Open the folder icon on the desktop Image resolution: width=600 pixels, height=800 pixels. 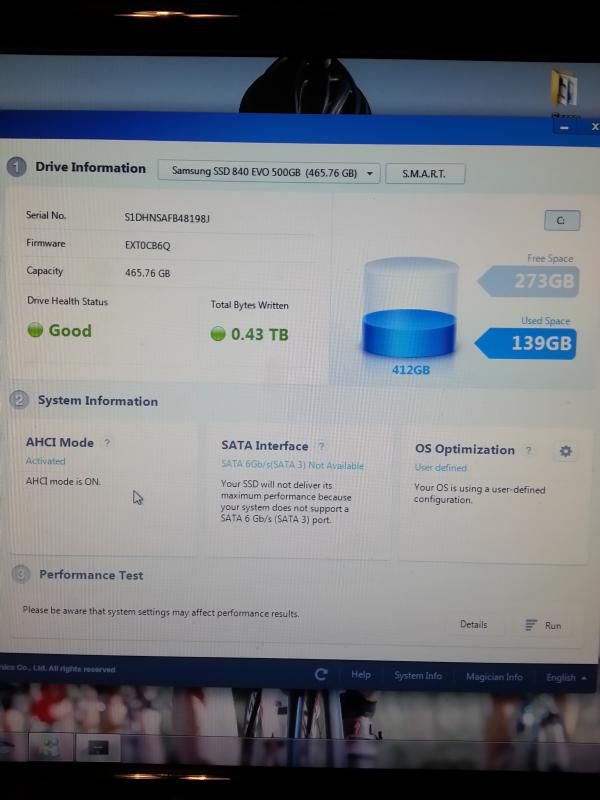click(564, 88)
